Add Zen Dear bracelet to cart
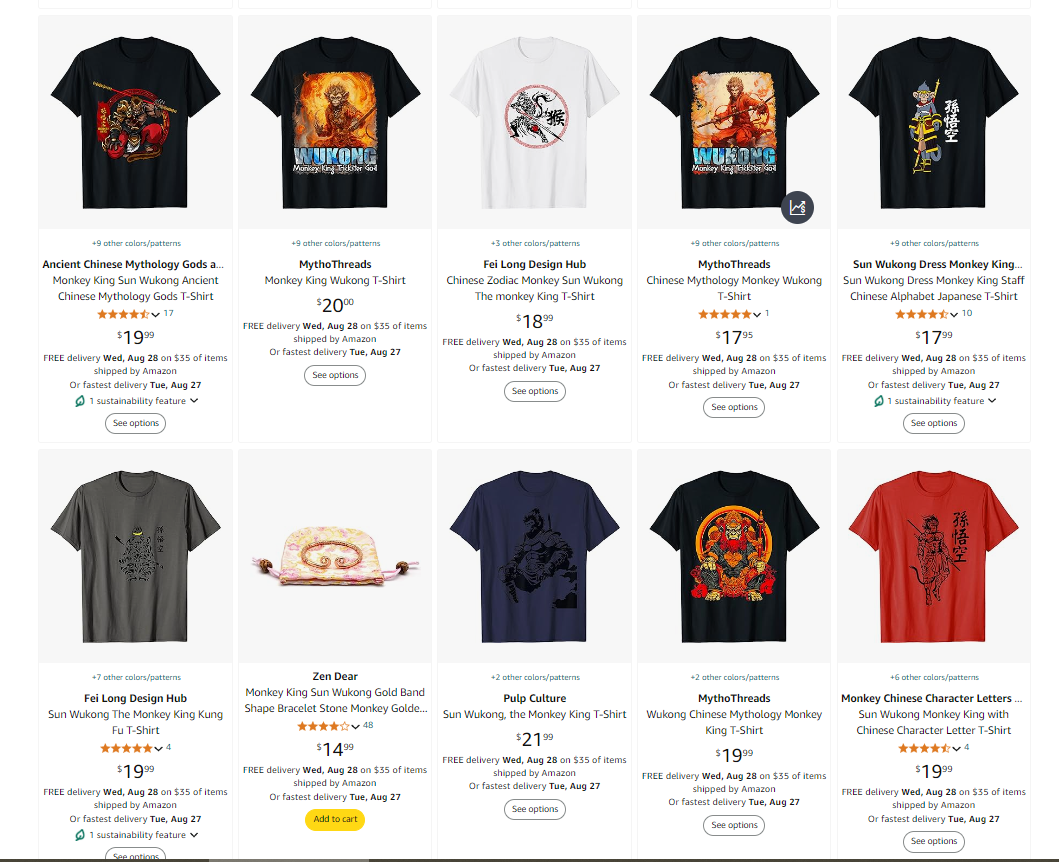Screen dimensions: 1059x862 pyautogui.click(x=335, y=819)
